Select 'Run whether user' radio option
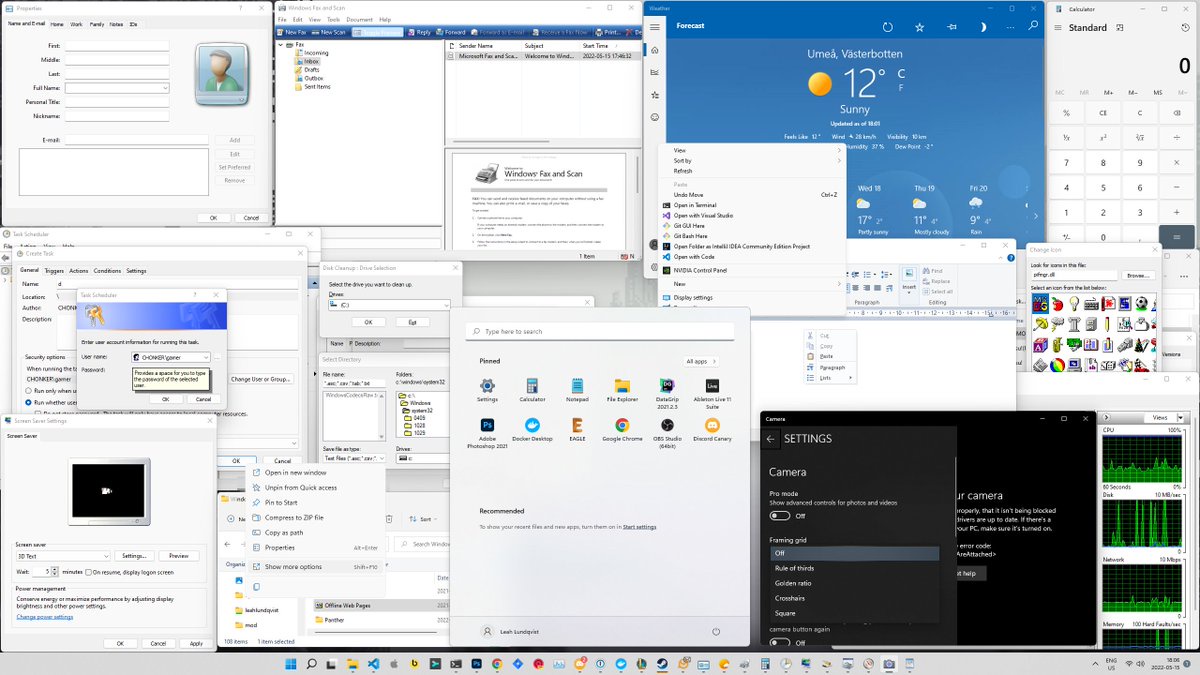1200x675 pixels. coord(29,402)
